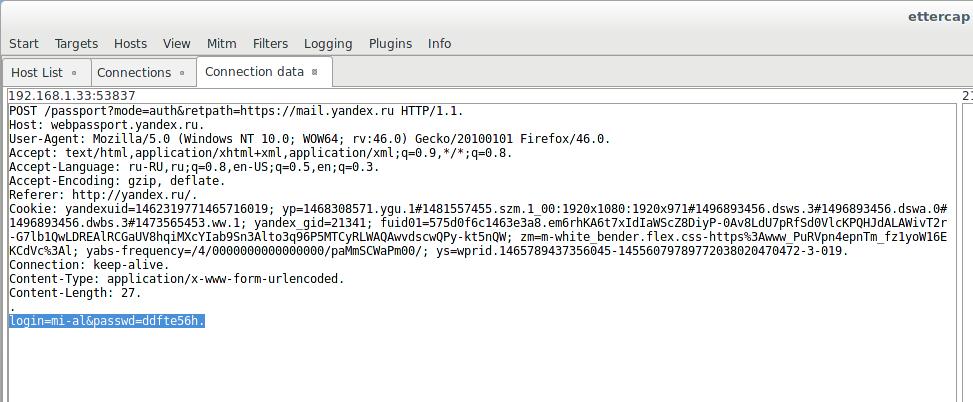This screenshot has width=973, height=402.
Task: Click the POST /passport request line
Action: pyautogui.click(x=236, y=111)
